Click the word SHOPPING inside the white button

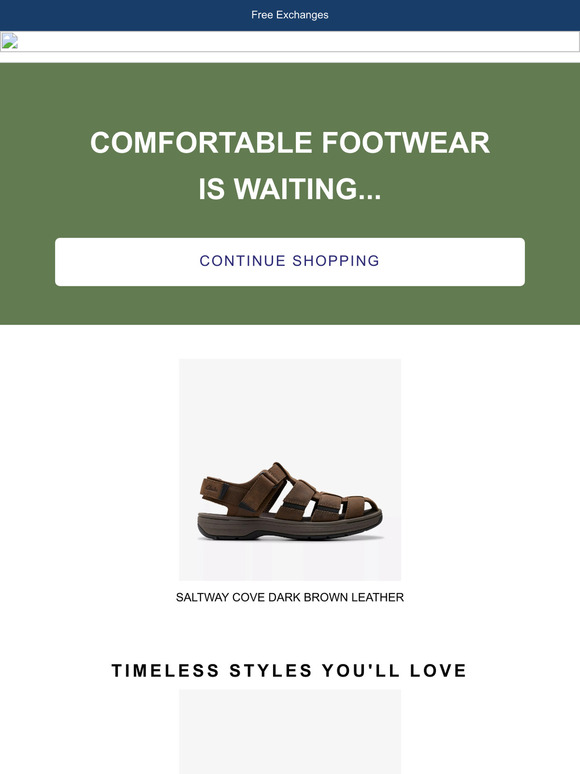pos(336,261)
